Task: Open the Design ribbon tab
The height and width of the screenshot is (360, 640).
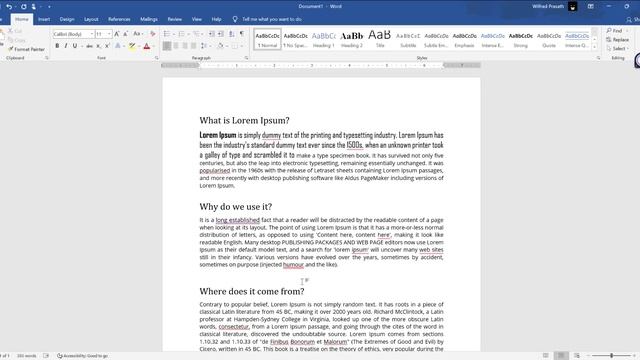Action: 67,19
